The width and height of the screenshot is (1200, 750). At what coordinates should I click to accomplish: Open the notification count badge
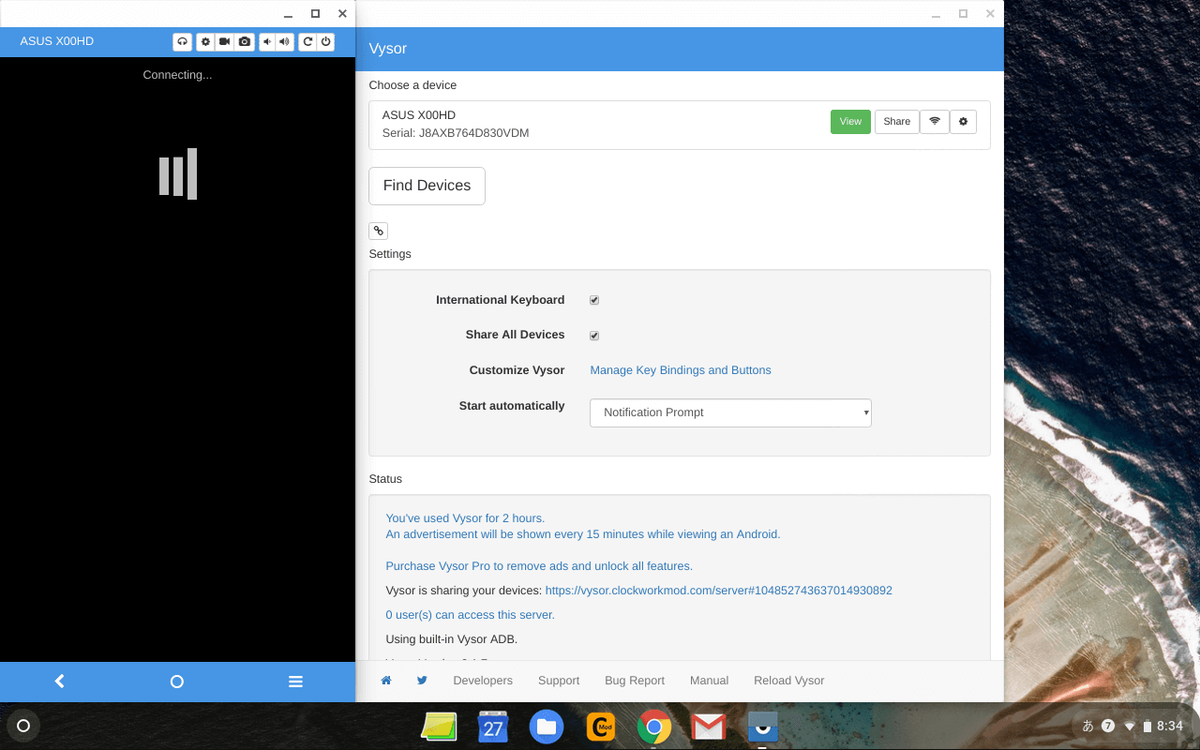coord(1108,726)
